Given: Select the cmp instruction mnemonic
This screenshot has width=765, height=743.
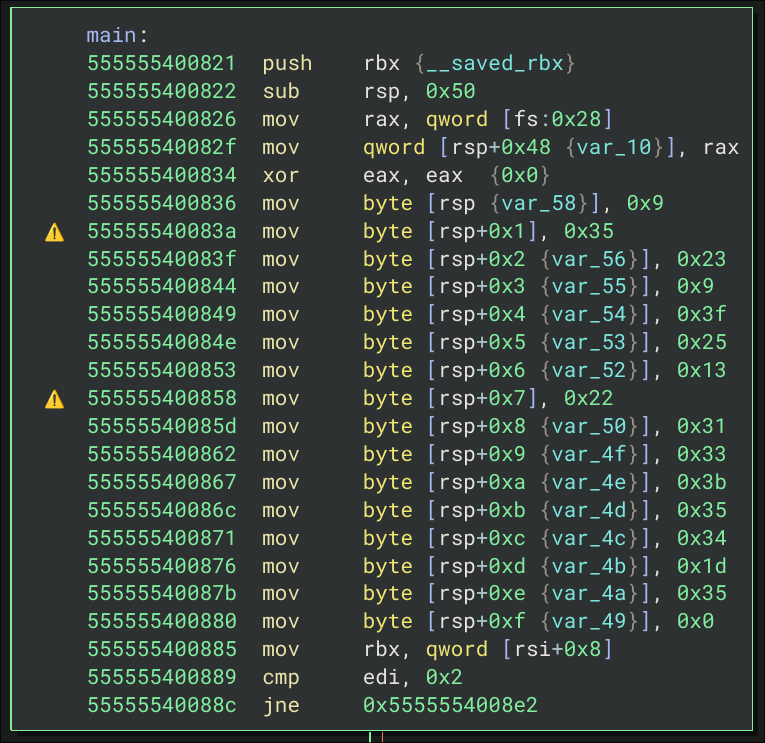Looking at the screenshot, I should 281,678.
